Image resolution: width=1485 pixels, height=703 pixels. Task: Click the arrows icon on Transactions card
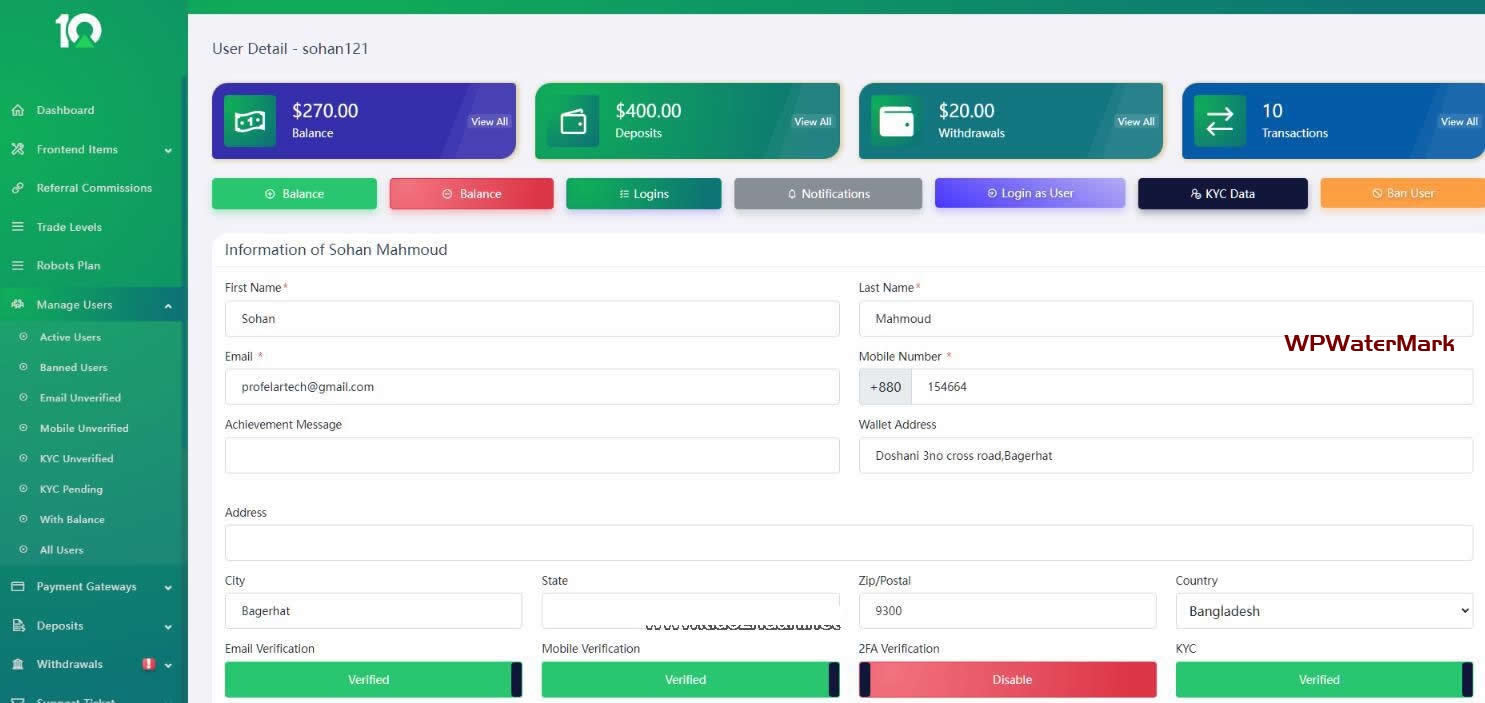click(1219, 121)
